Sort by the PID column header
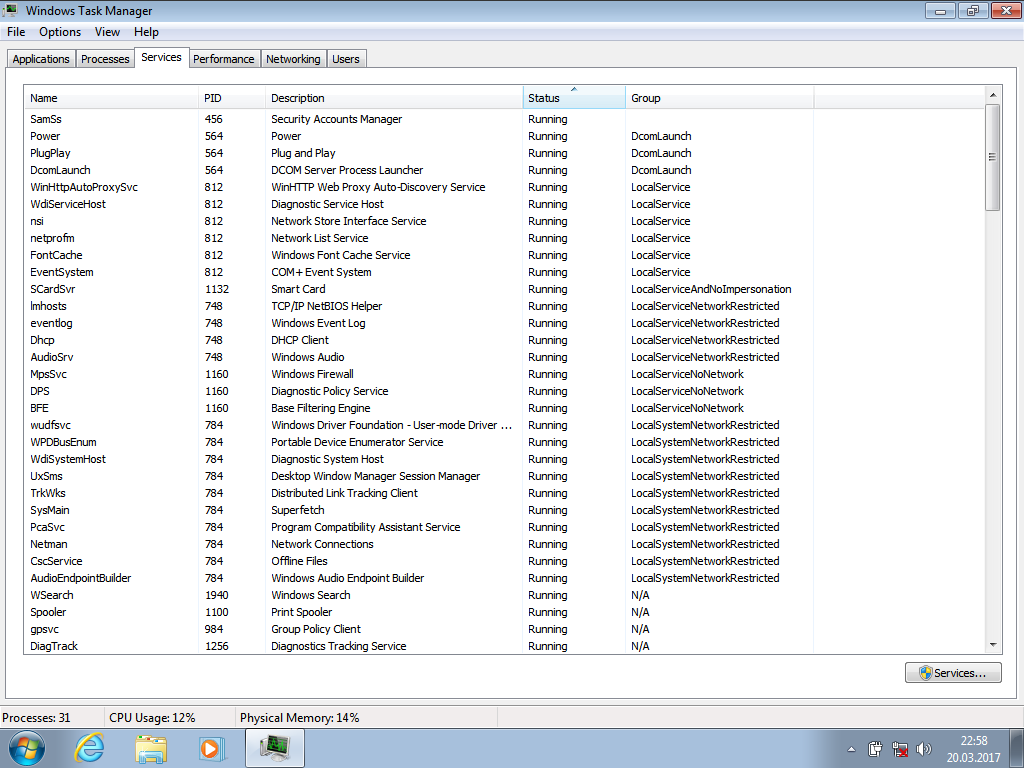 232,98
